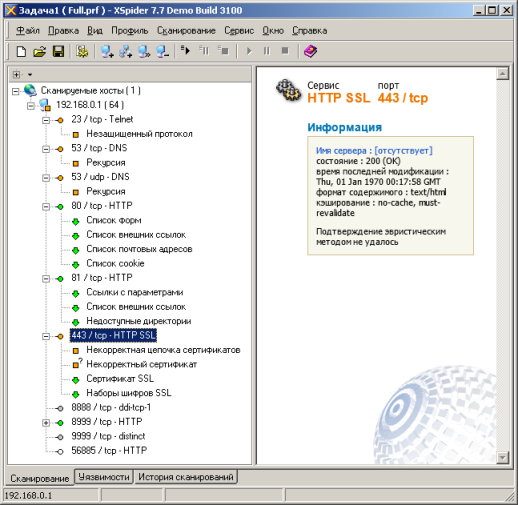518x505 pixels.
Task: Click the Add host toolbar icon
Action: pos(107,51)
